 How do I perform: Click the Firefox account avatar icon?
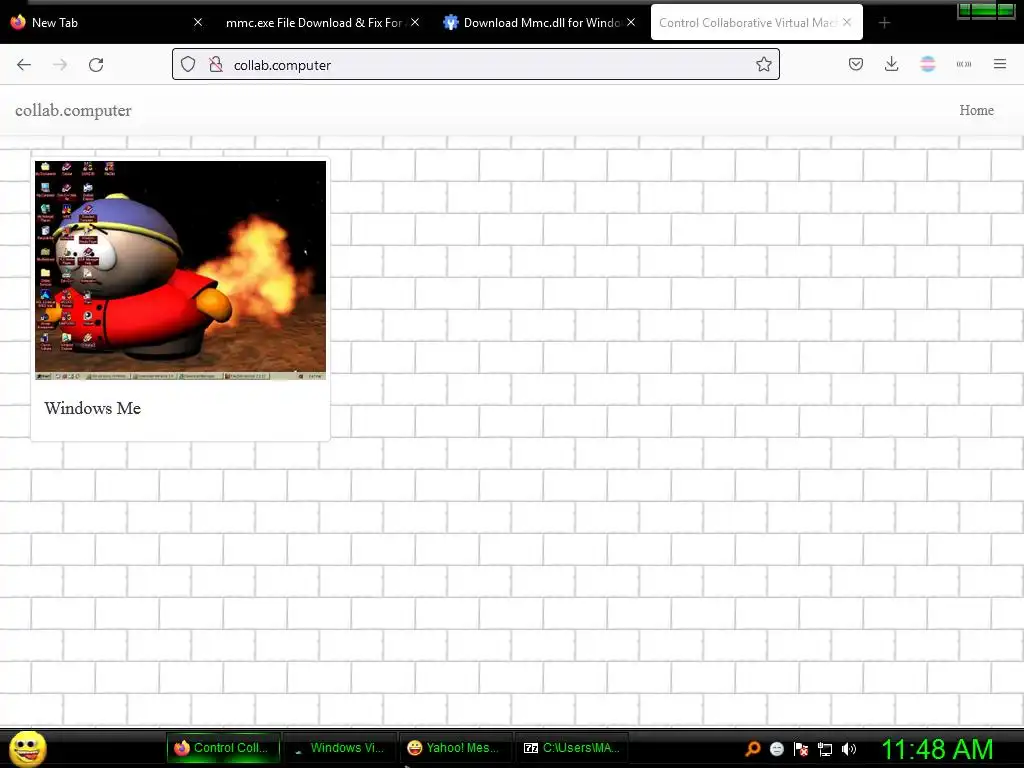click(x=927, y=64)
